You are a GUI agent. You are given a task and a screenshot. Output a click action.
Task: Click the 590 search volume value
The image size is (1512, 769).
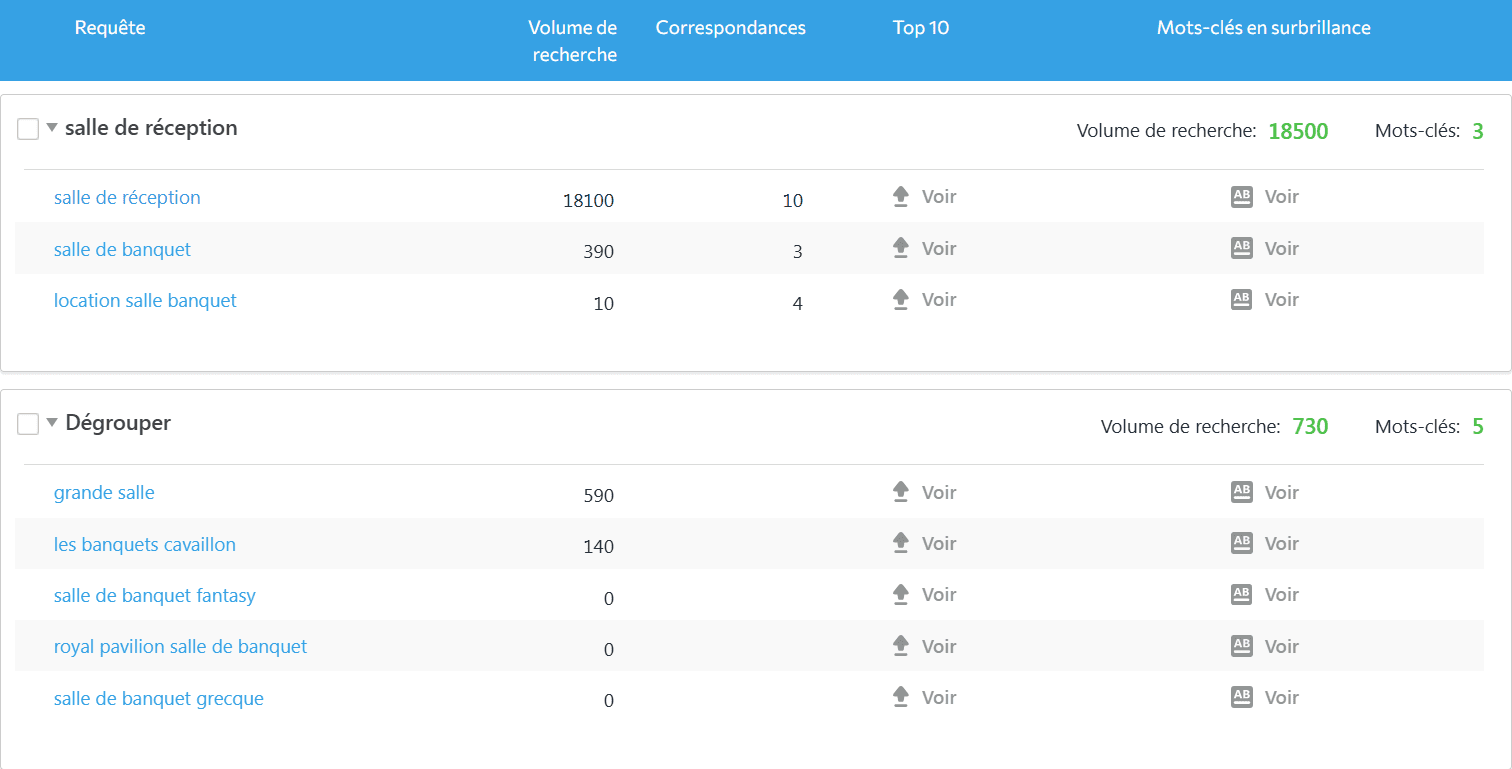pos(598,496)
